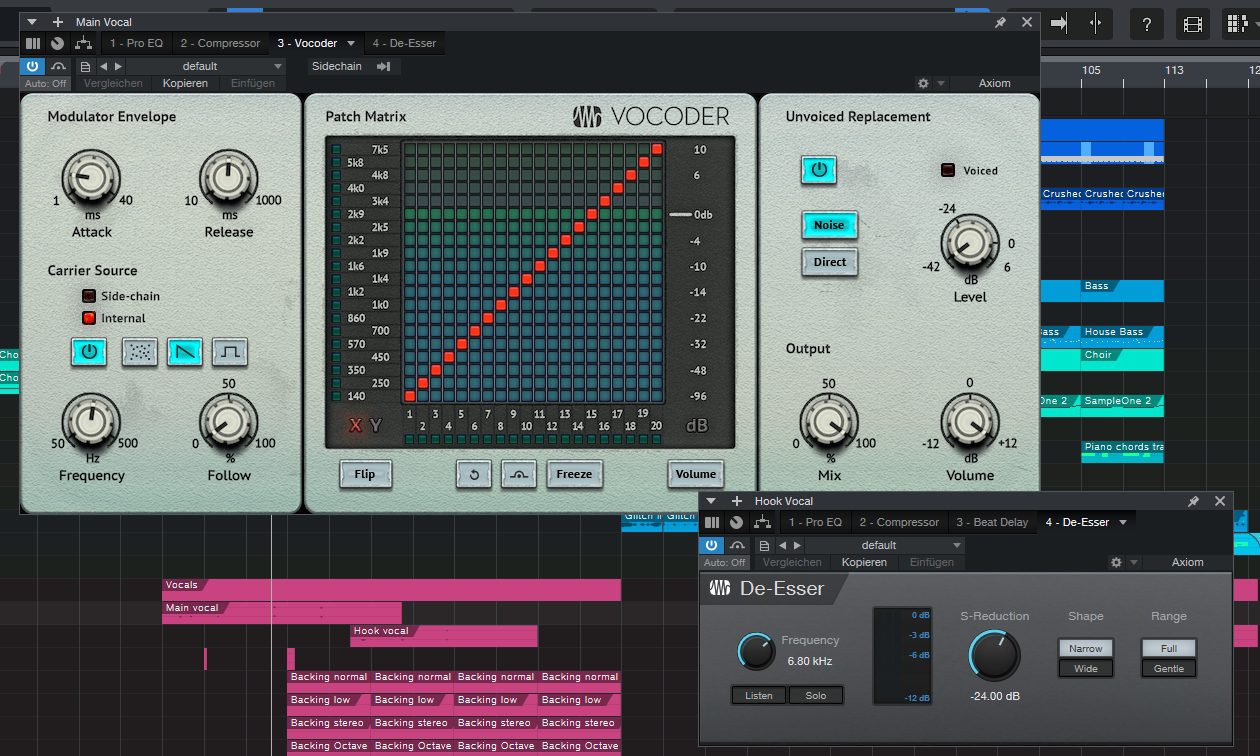Toggle the Voiced indicator in Unvoiced Replacement
1260x756 pixels.
pos(946,170)
